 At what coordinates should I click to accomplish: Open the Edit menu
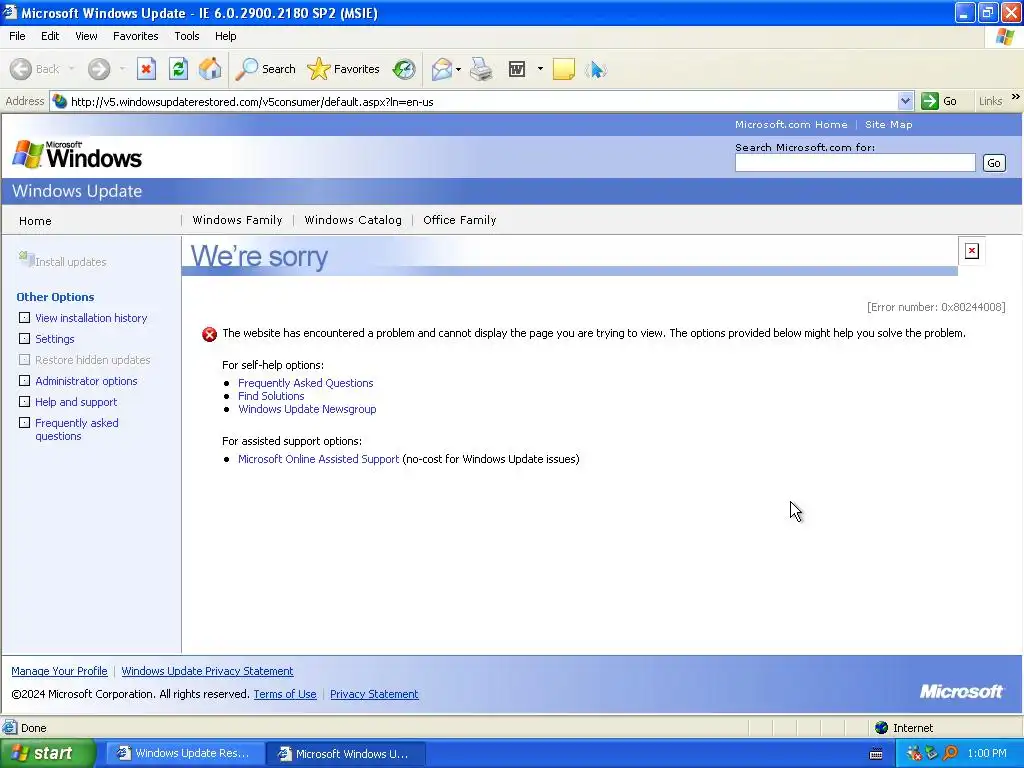50,37
